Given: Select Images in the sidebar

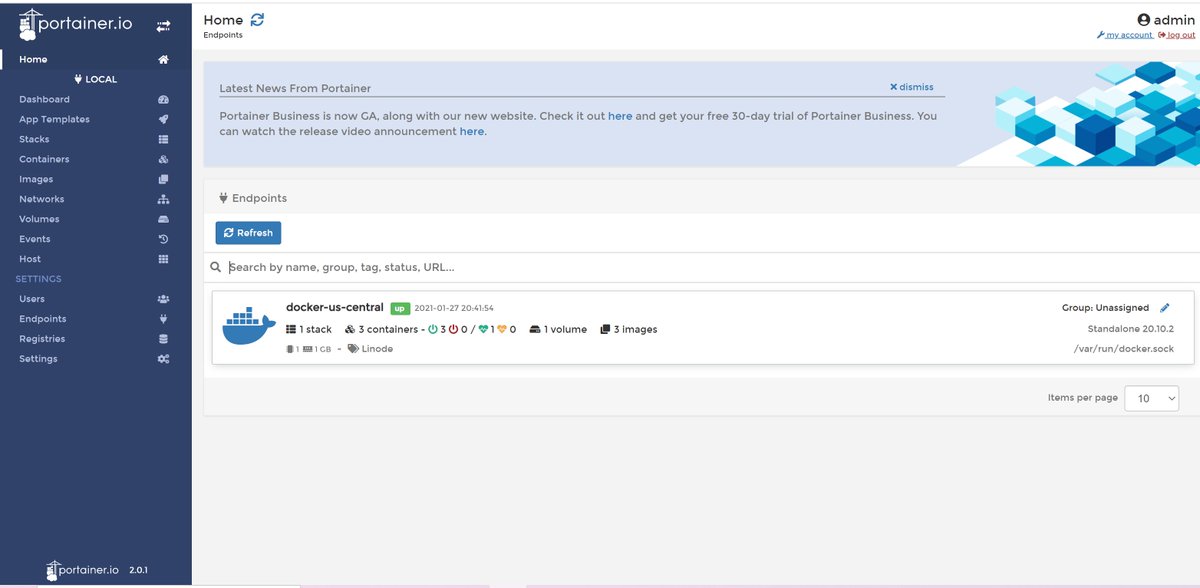Looking at the screenshot, I should pyautogui.click(x=36, y=179).
